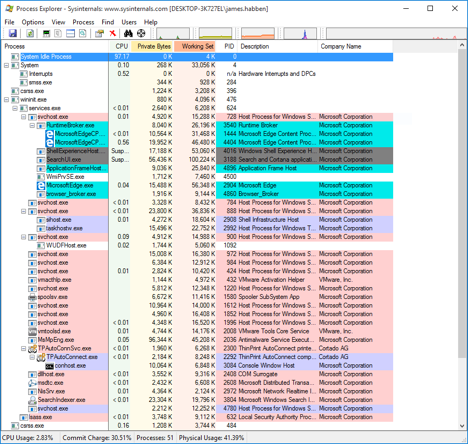Collapse the TPAutoConnSvc.exe tree node

point(24,349)
